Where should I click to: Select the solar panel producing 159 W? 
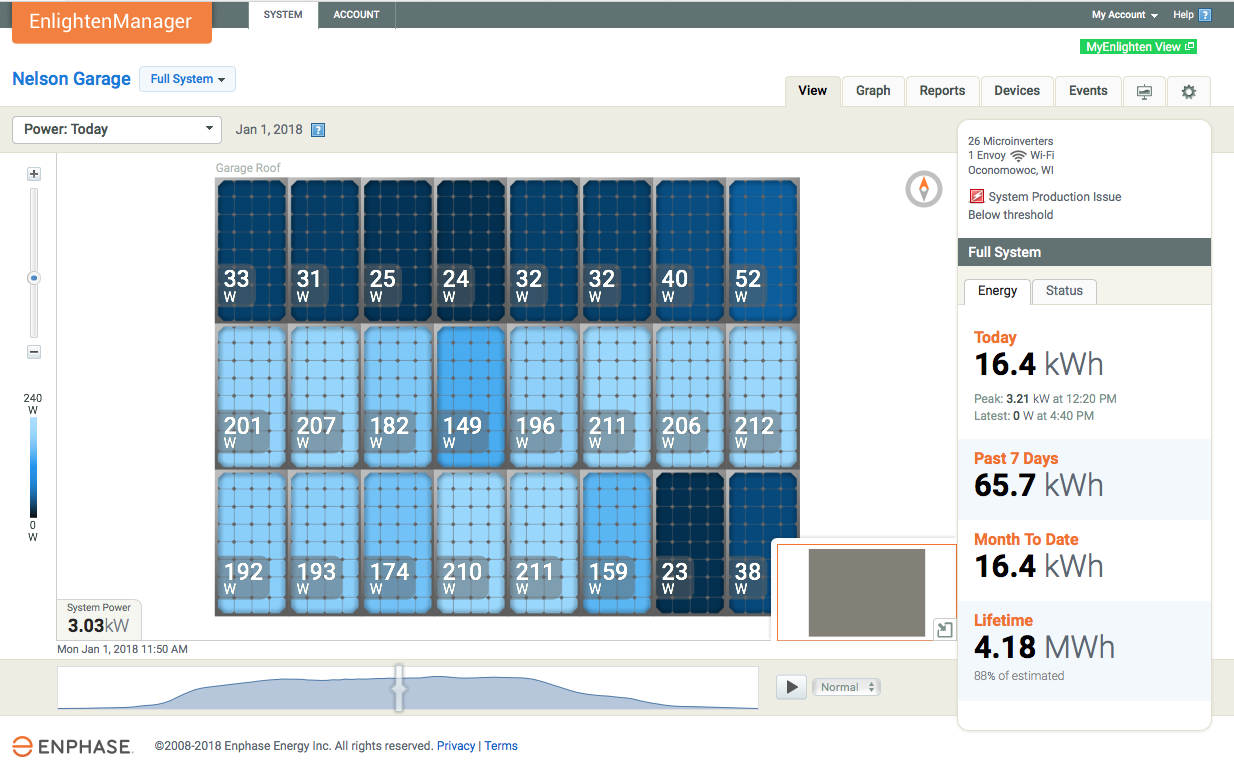tap(616, 542)
